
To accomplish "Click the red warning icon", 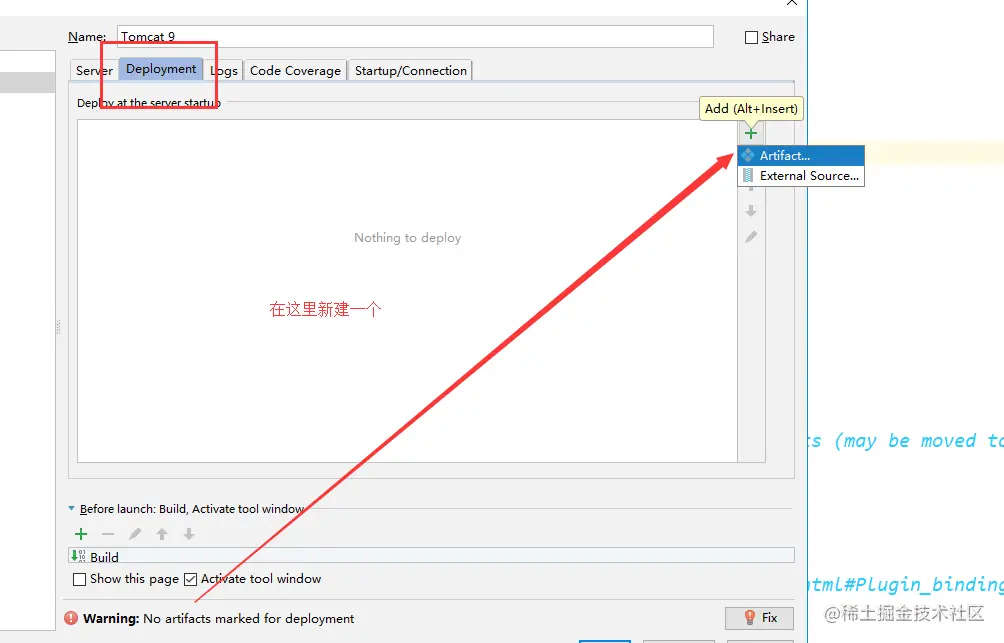I will [x=71, y=618].
